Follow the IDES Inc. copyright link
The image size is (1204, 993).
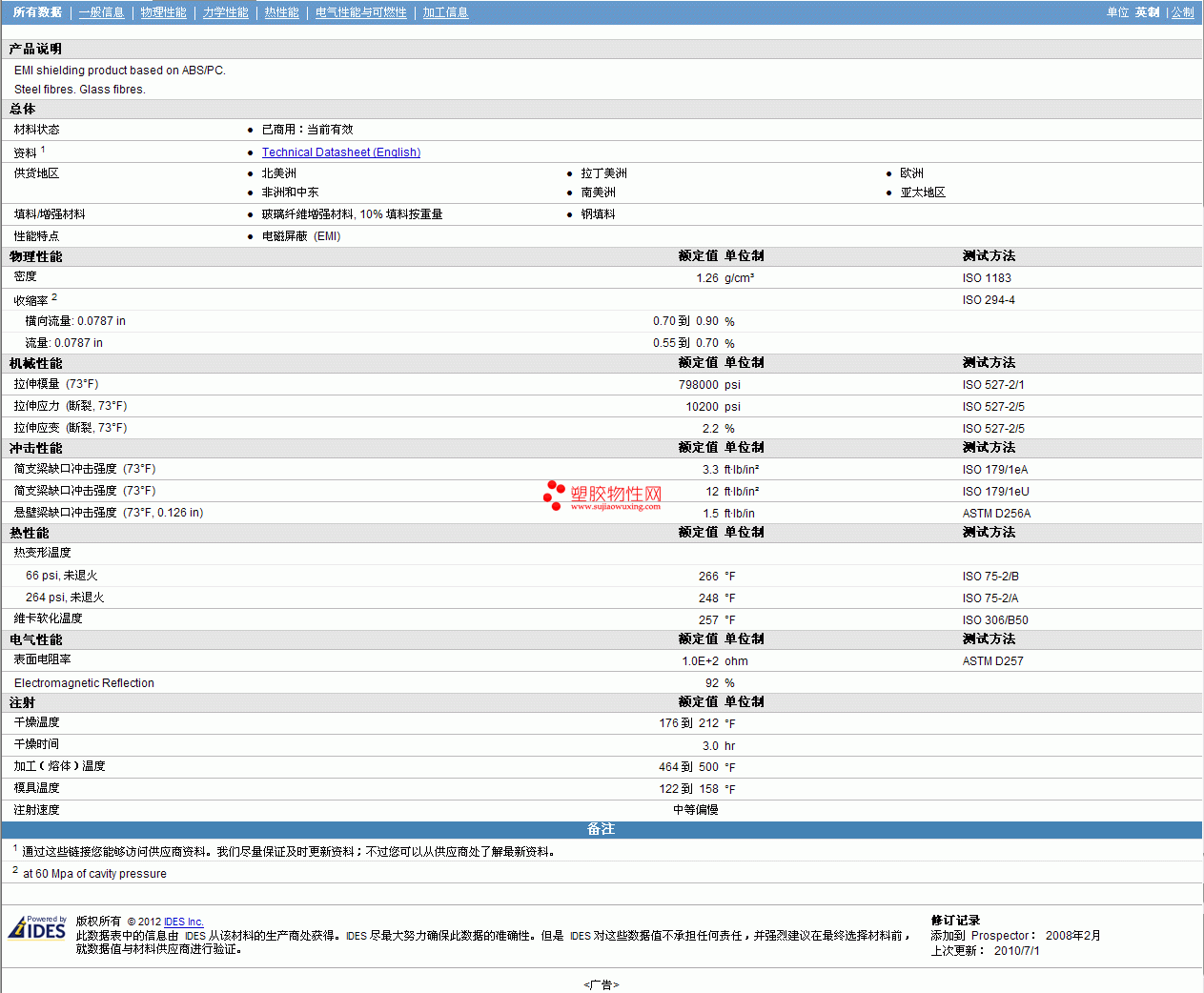pyautogui.click(x=183, y=922)
